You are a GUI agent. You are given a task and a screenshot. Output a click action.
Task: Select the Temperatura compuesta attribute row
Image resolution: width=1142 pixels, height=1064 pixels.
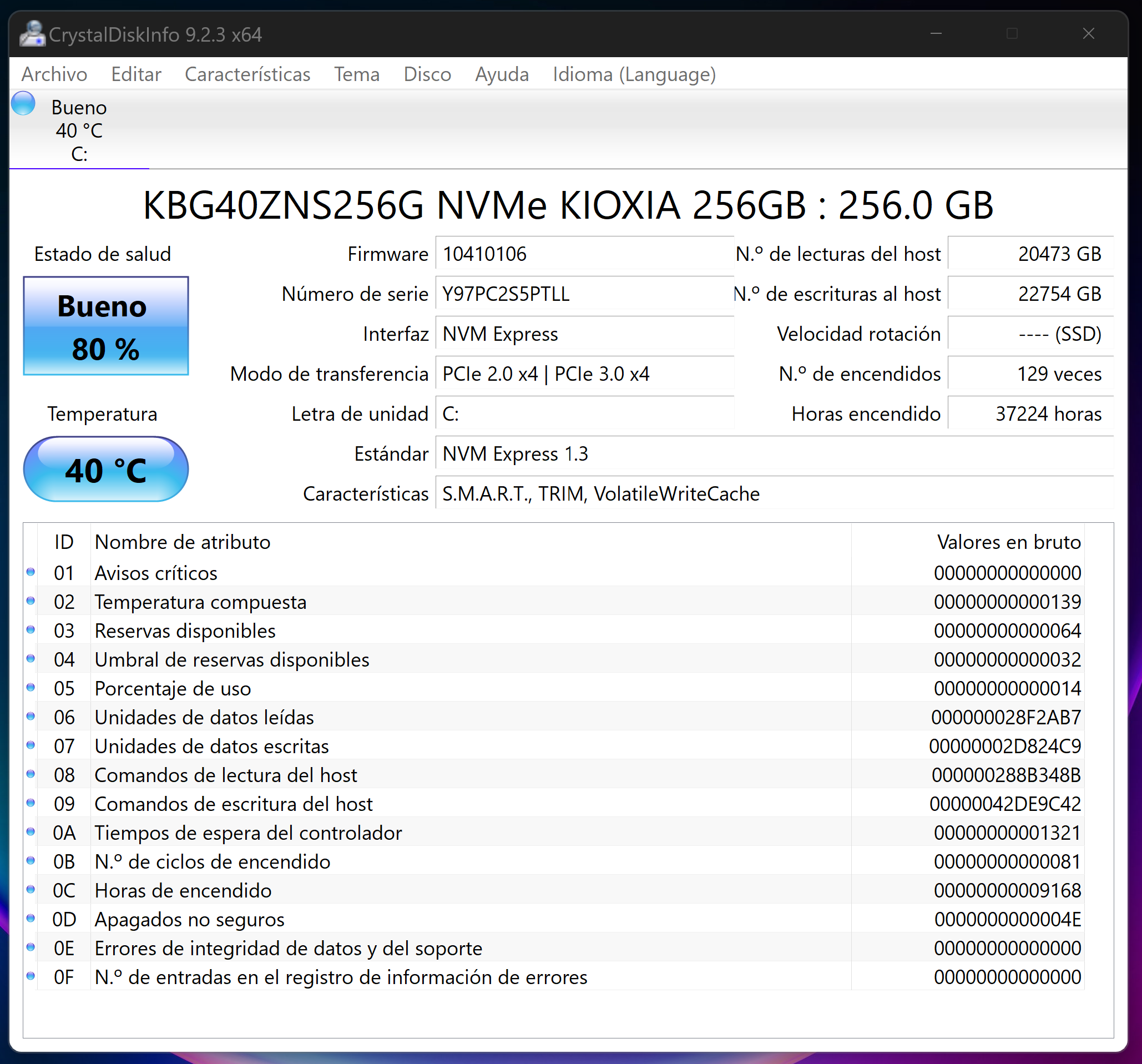[554, 602]
